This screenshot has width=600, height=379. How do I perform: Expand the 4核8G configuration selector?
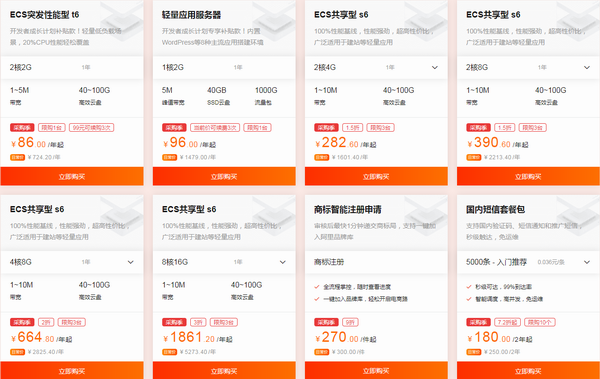point(130,262)
